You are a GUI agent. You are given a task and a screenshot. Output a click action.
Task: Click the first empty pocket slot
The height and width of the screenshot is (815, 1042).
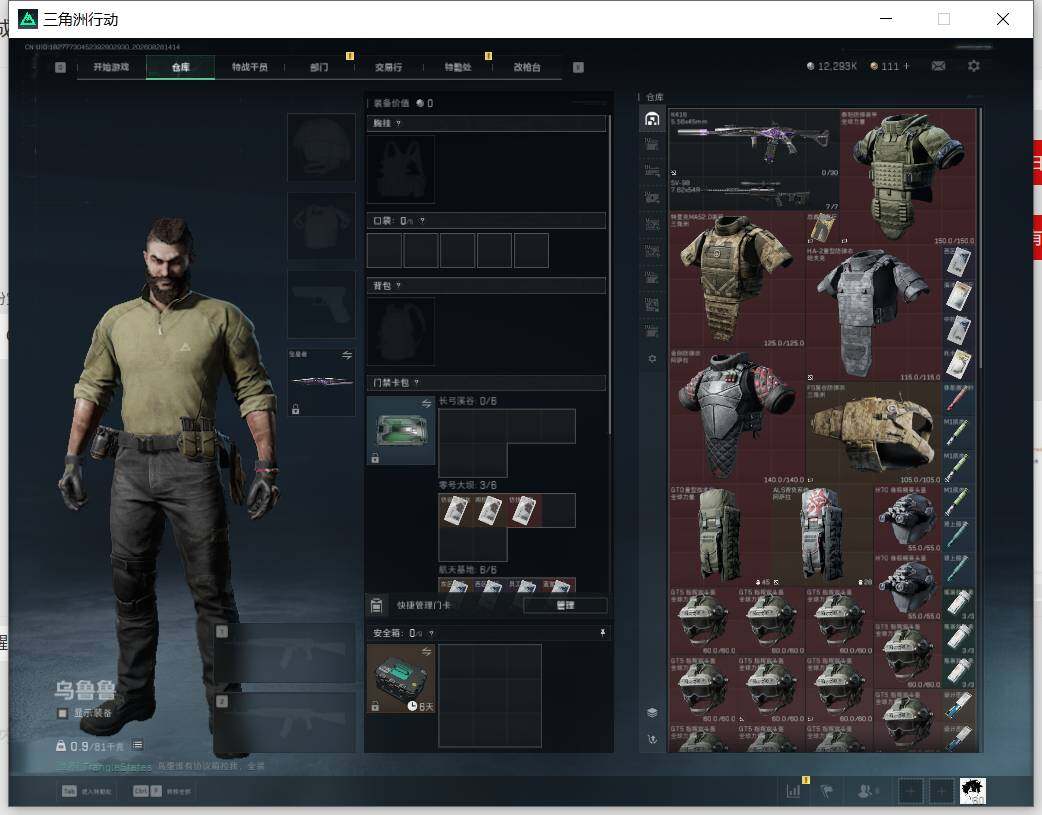pos(384,251)
